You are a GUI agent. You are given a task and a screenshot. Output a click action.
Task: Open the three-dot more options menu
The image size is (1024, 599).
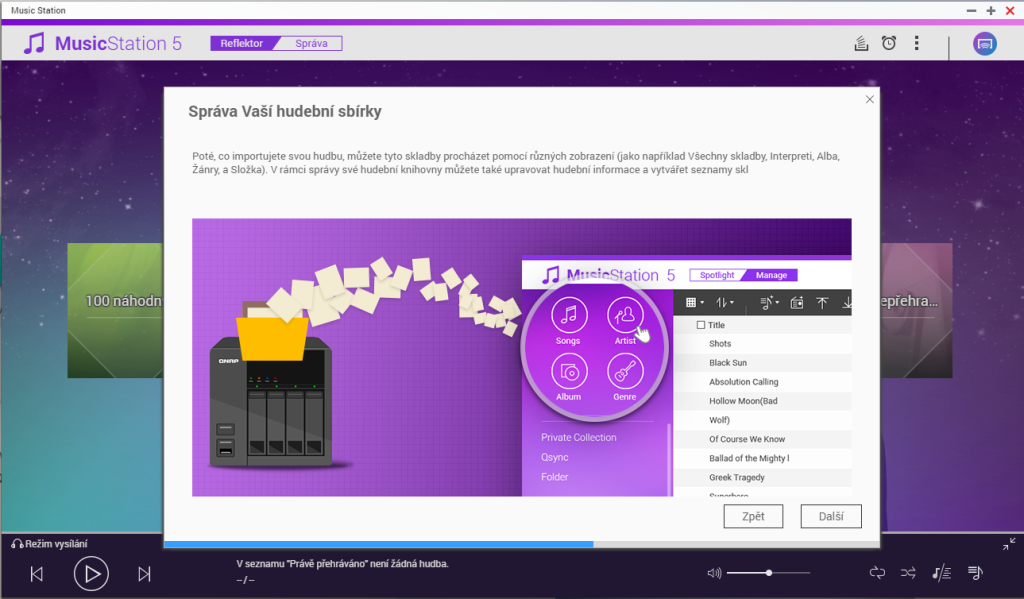point(917,43)
